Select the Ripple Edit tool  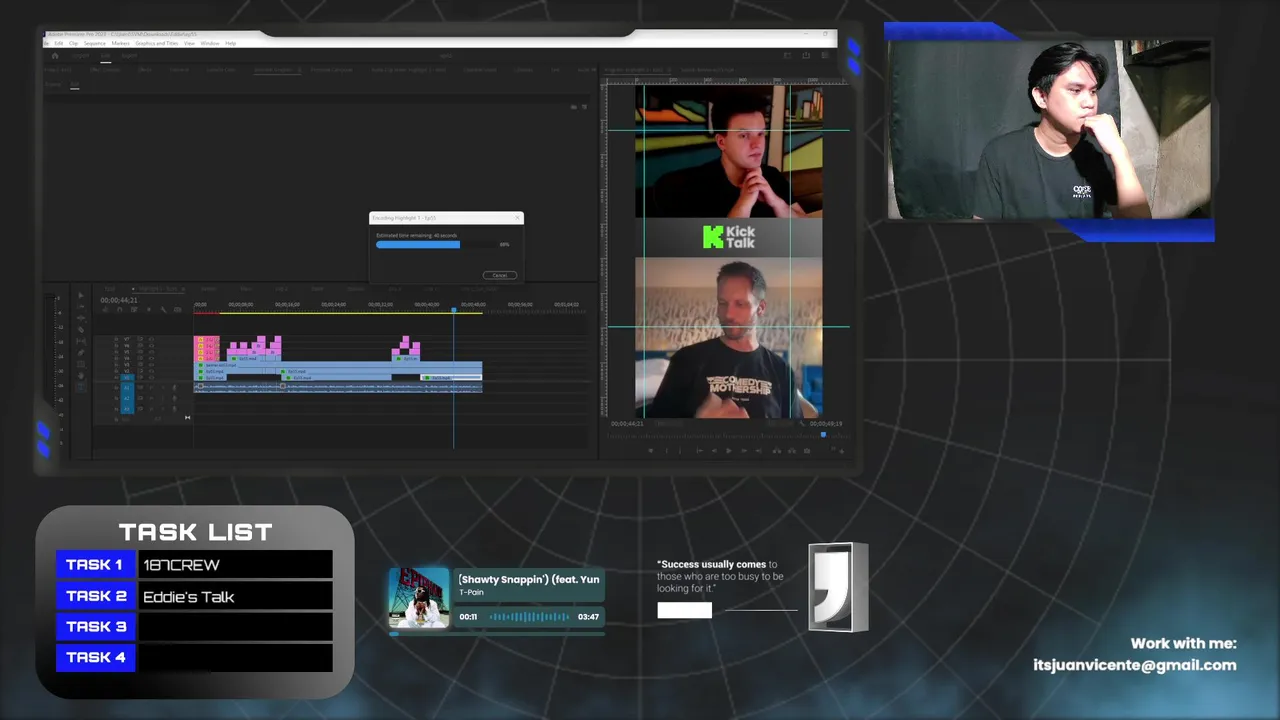point(81,318)
